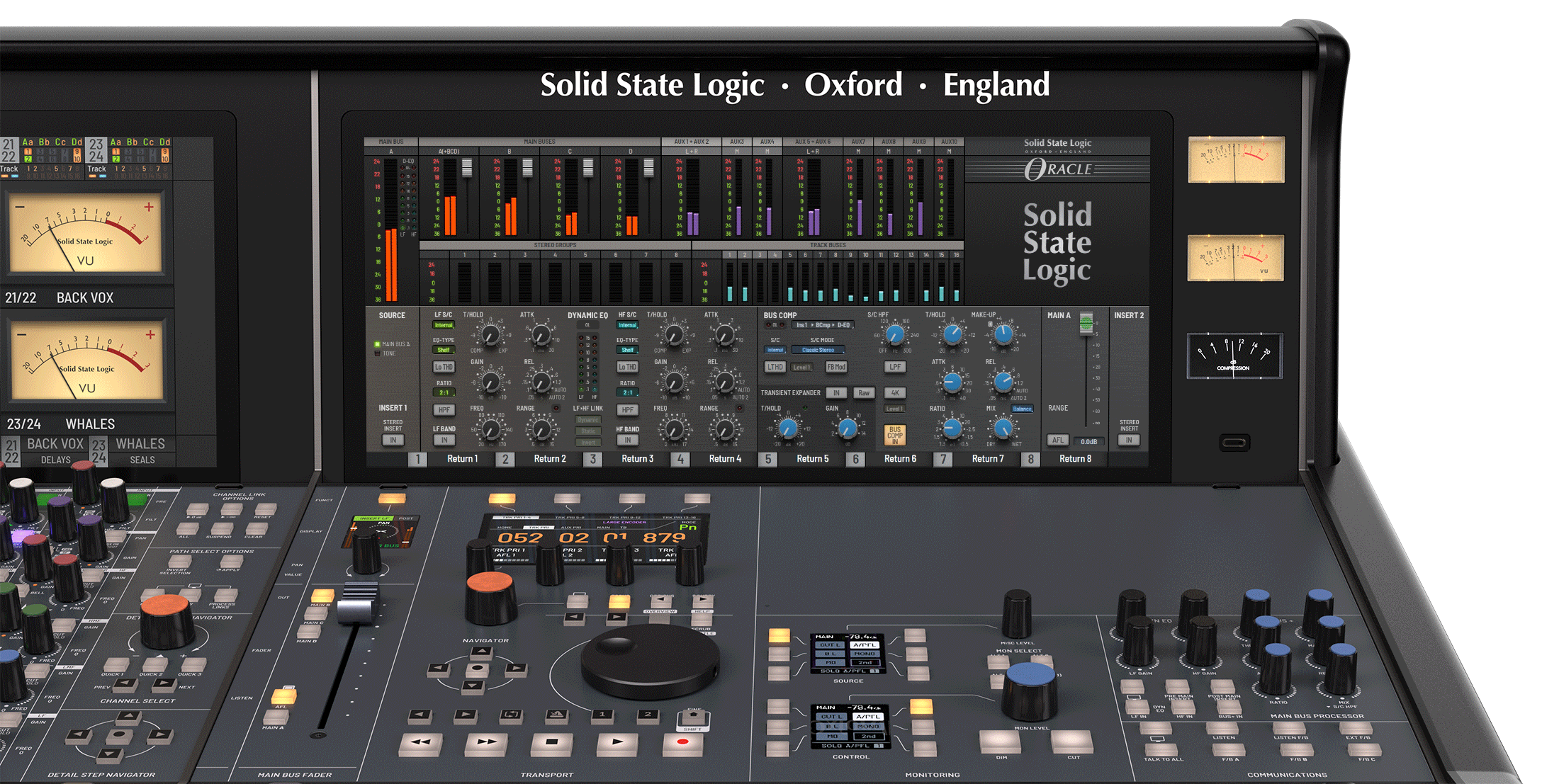Click the rewind transport button

point(422,744)
